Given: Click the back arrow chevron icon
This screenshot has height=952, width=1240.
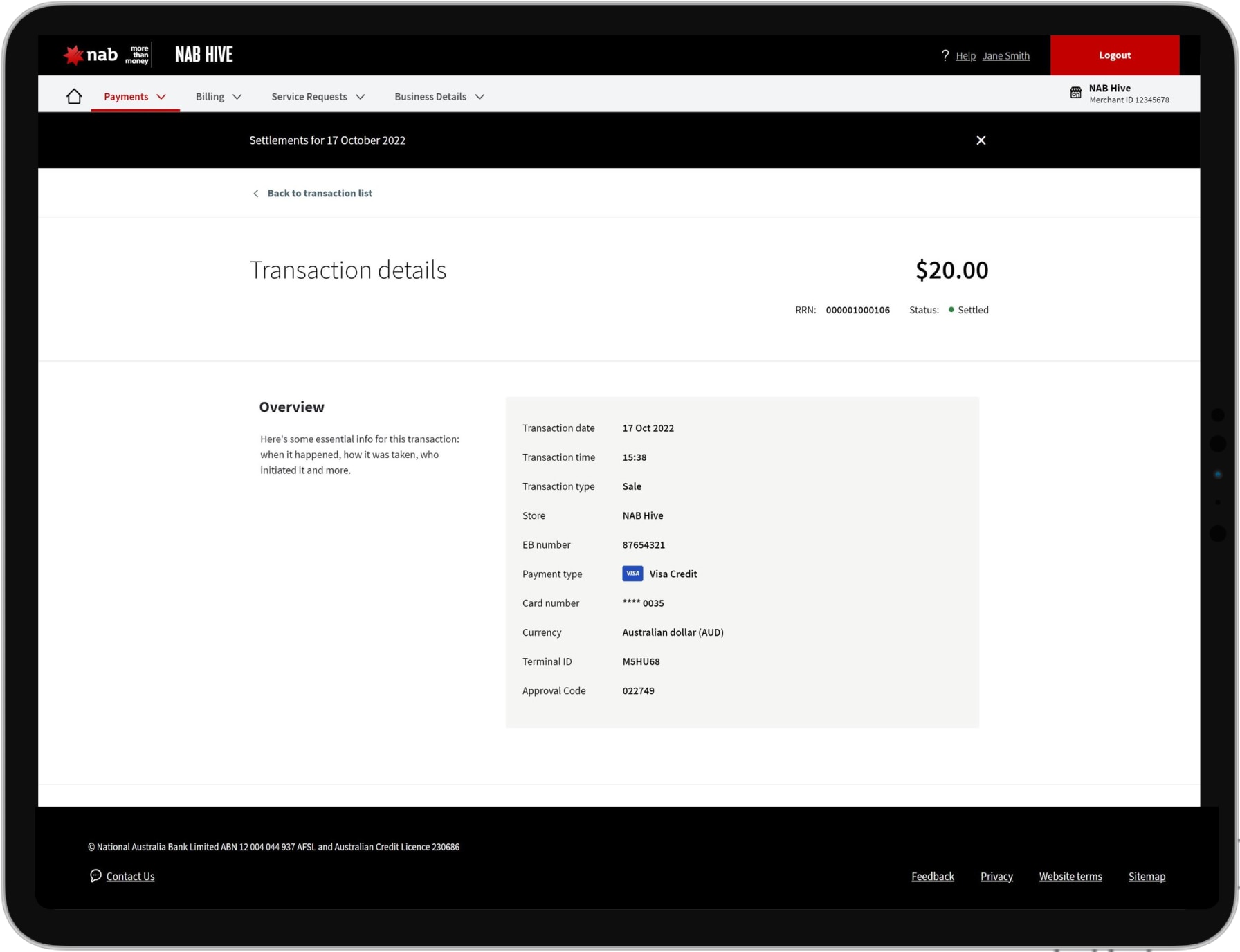Looking at the screenshot, I should [x=256, y=194].
